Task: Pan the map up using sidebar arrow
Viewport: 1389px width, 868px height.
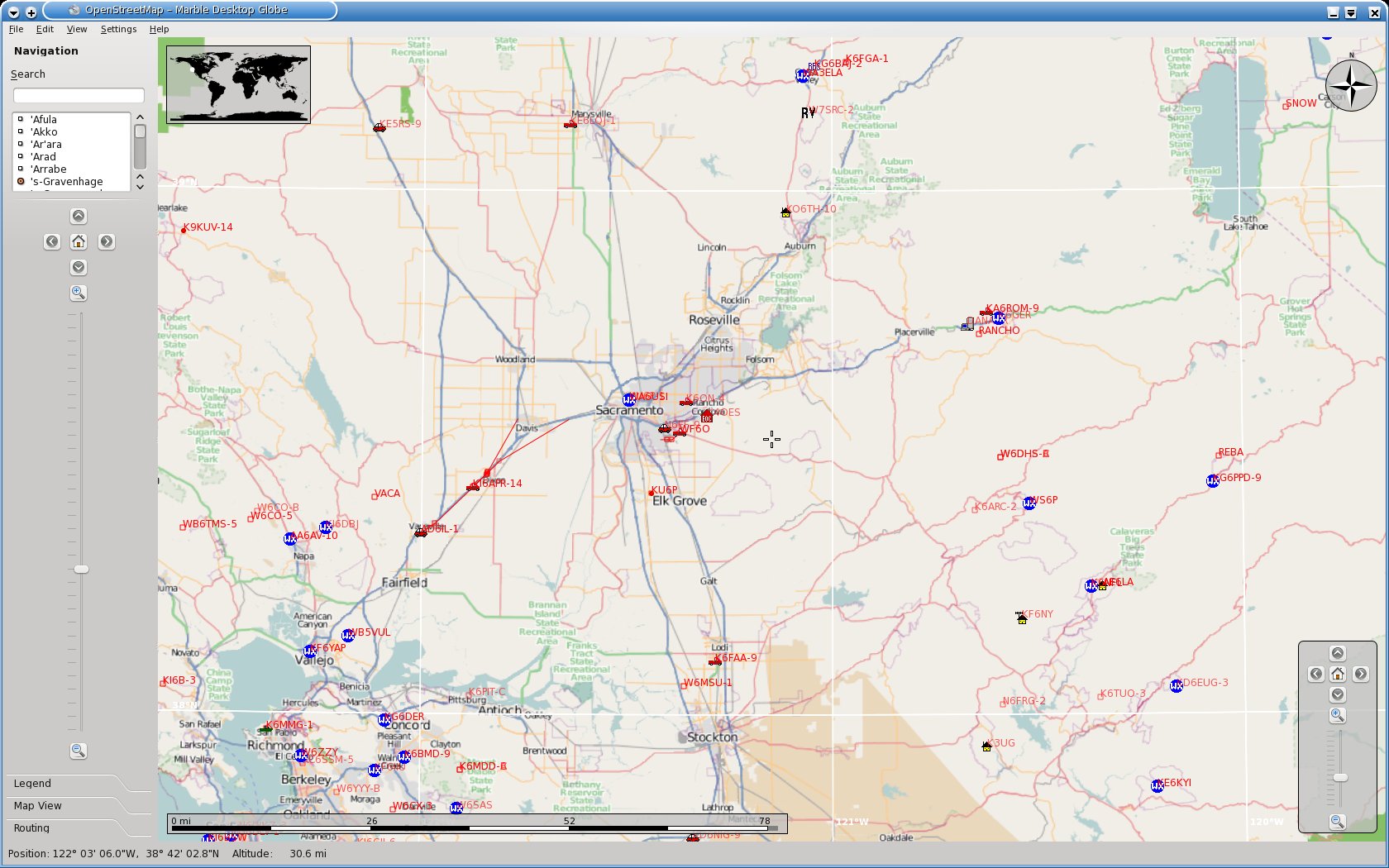Action: pos(79,217)
